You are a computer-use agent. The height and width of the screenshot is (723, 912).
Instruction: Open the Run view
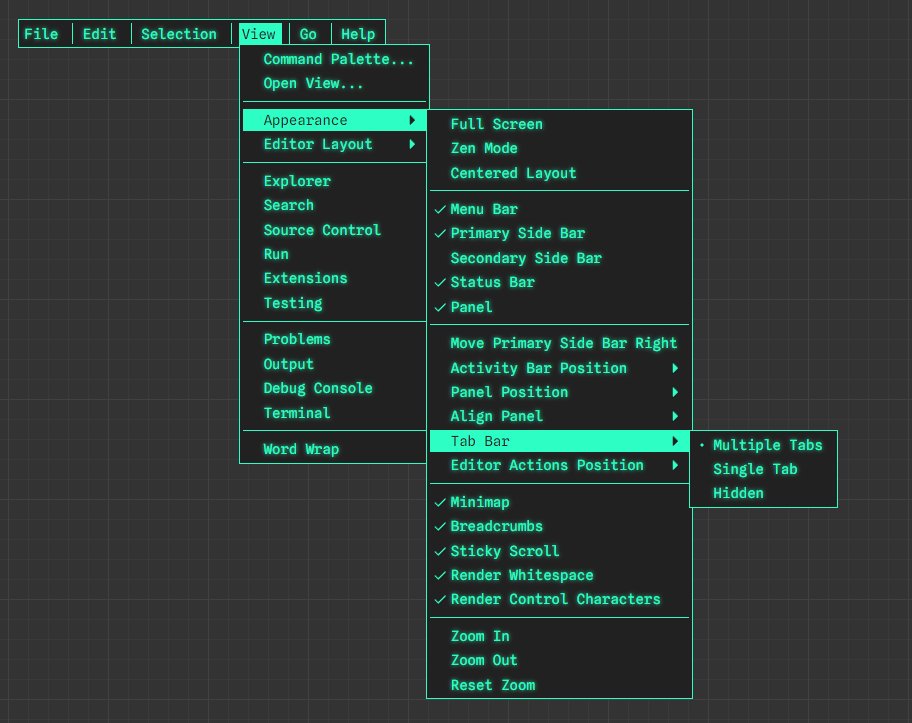coord(334,254)
